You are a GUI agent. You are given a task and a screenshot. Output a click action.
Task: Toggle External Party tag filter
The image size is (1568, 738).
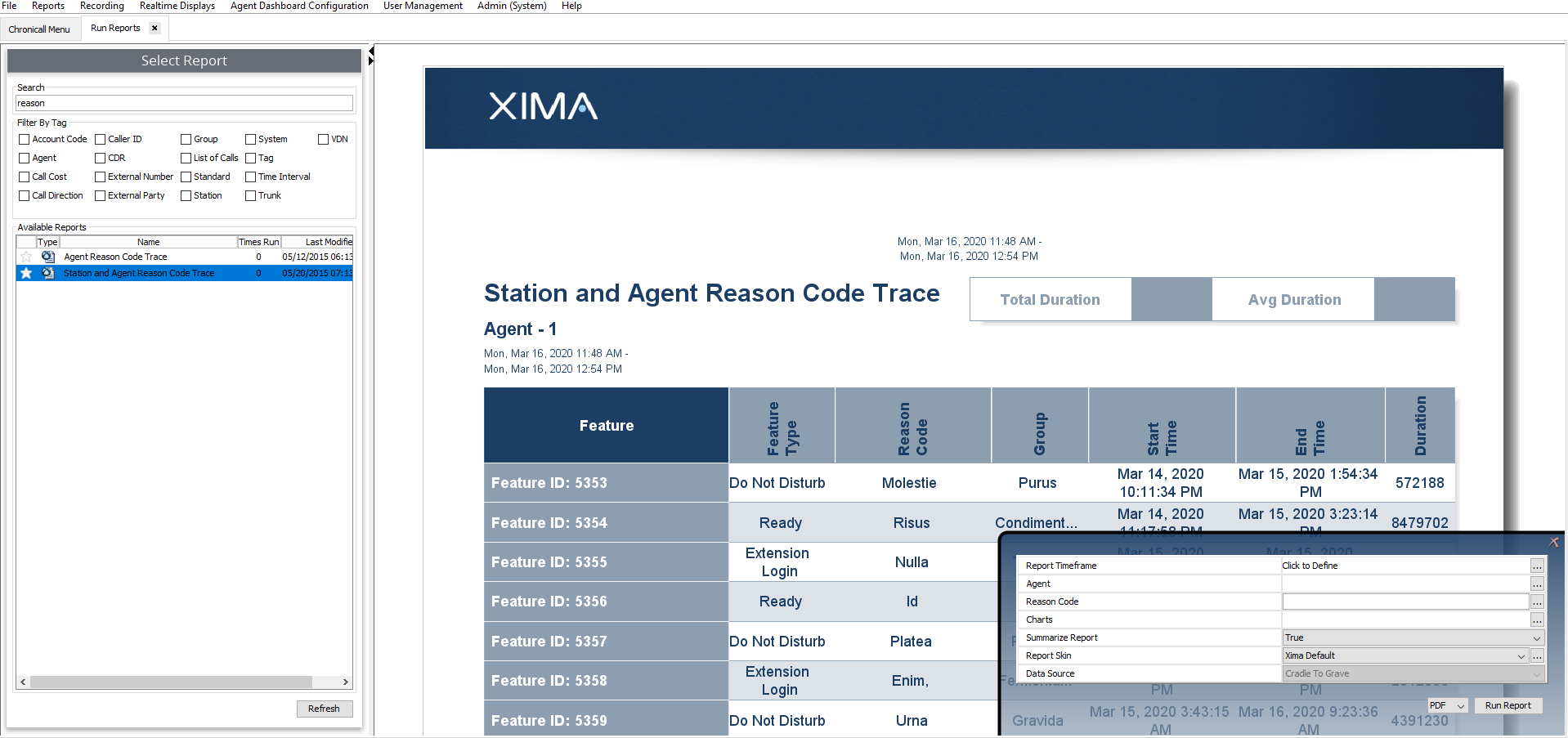click(101, 195)
